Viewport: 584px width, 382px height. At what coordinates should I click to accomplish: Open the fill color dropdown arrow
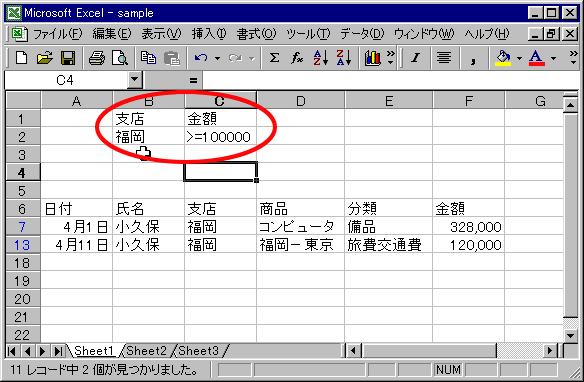click(519, 58)
